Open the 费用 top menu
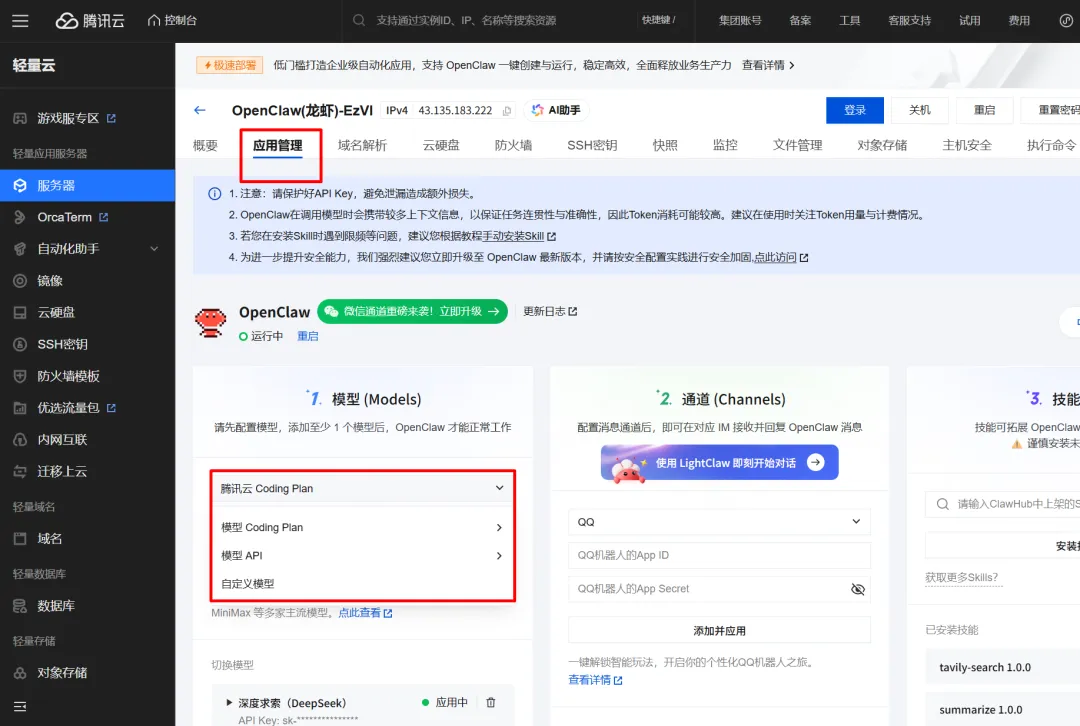 click(1019, 21)
